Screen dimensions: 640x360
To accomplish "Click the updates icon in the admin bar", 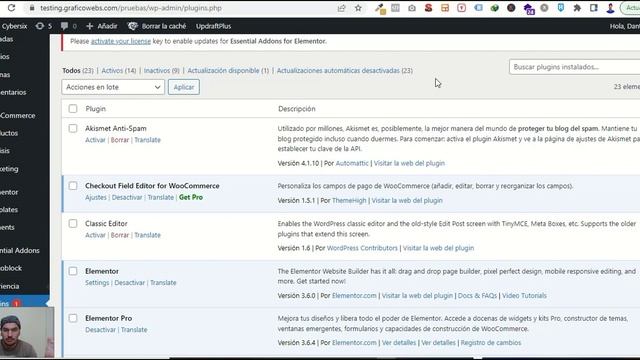I will pyautogui.click(x=40, y=26).
